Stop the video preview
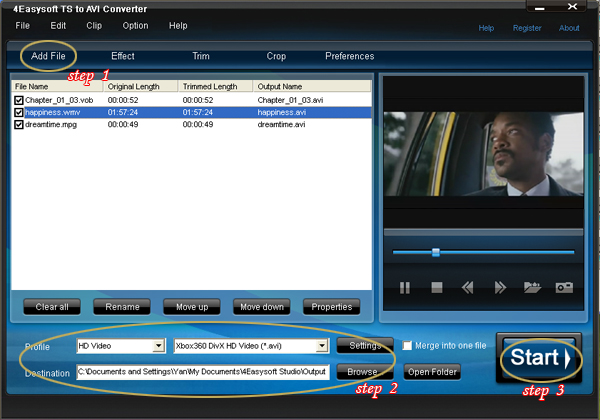The width and height of the screenshot is (600, 420). click(437, 287)
